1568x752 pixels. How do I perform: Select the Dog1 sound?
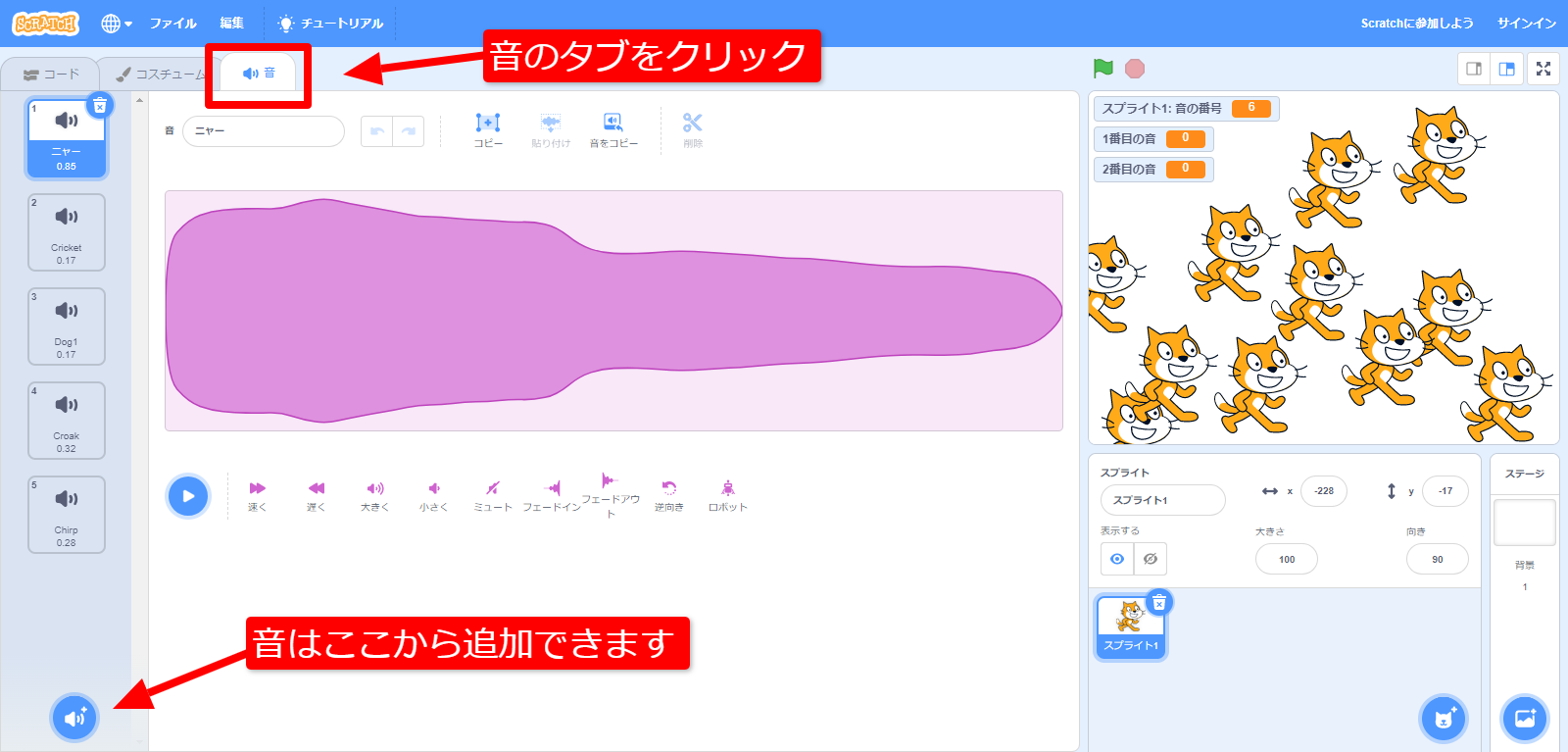pyautogui.click(x=66, y=326)
